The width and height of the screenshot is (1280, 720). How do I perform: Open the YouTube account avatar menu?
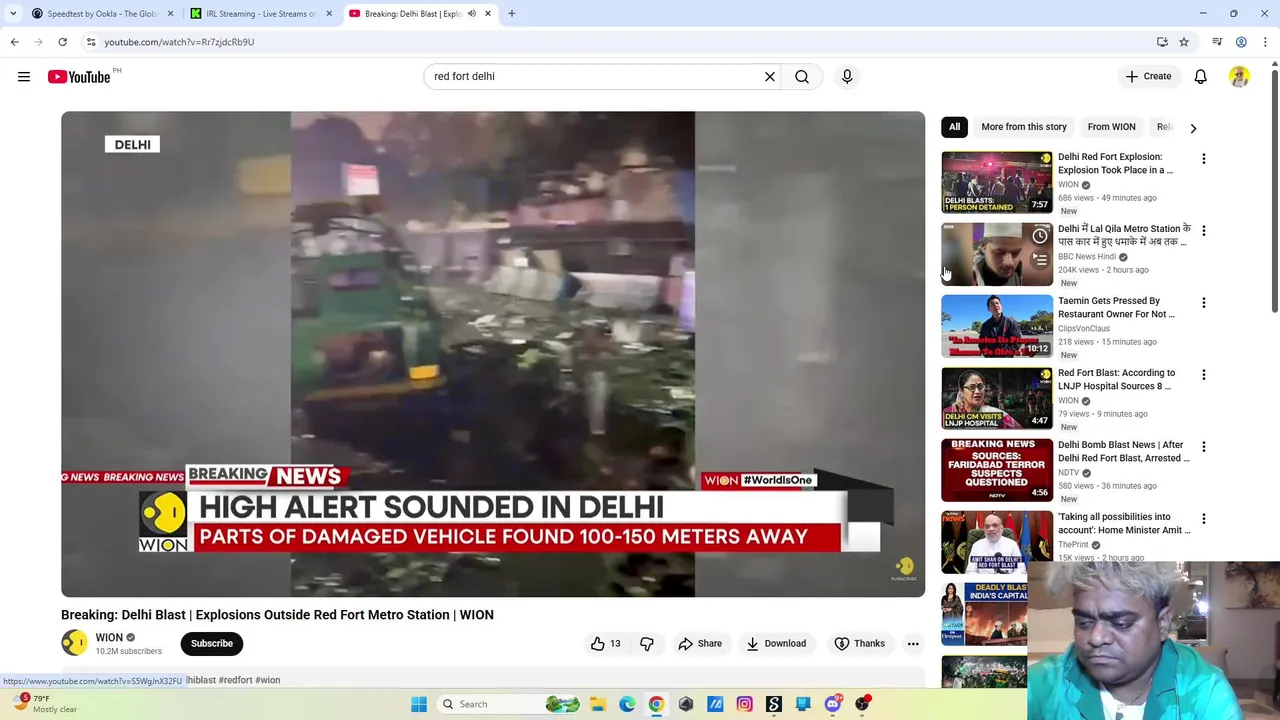coord(1239,76)
